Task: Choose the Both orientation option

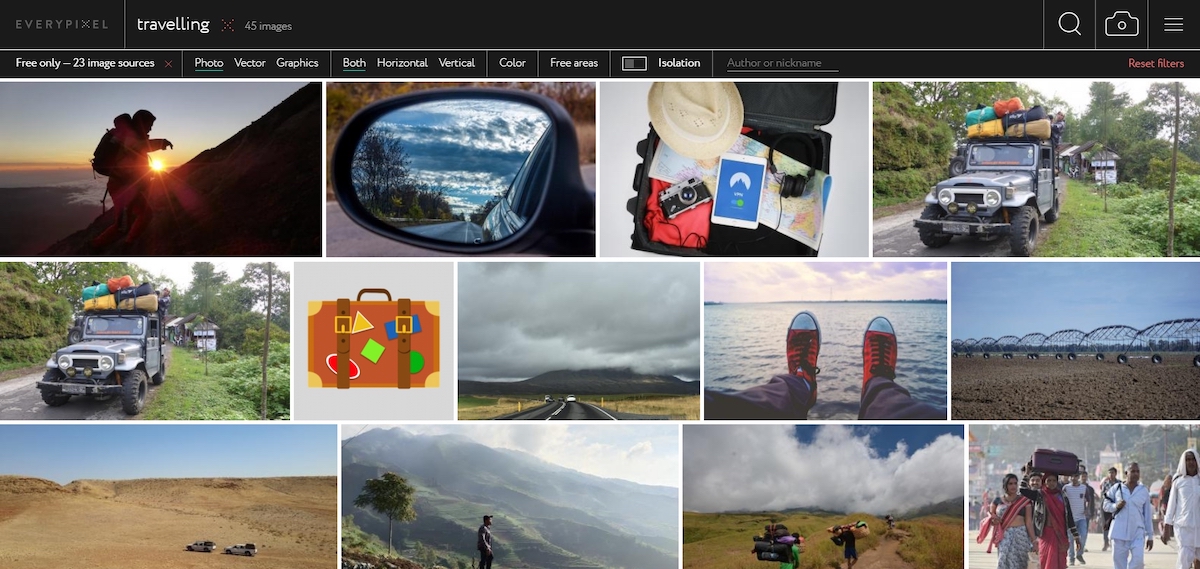Action: click(x=354, y=63)
